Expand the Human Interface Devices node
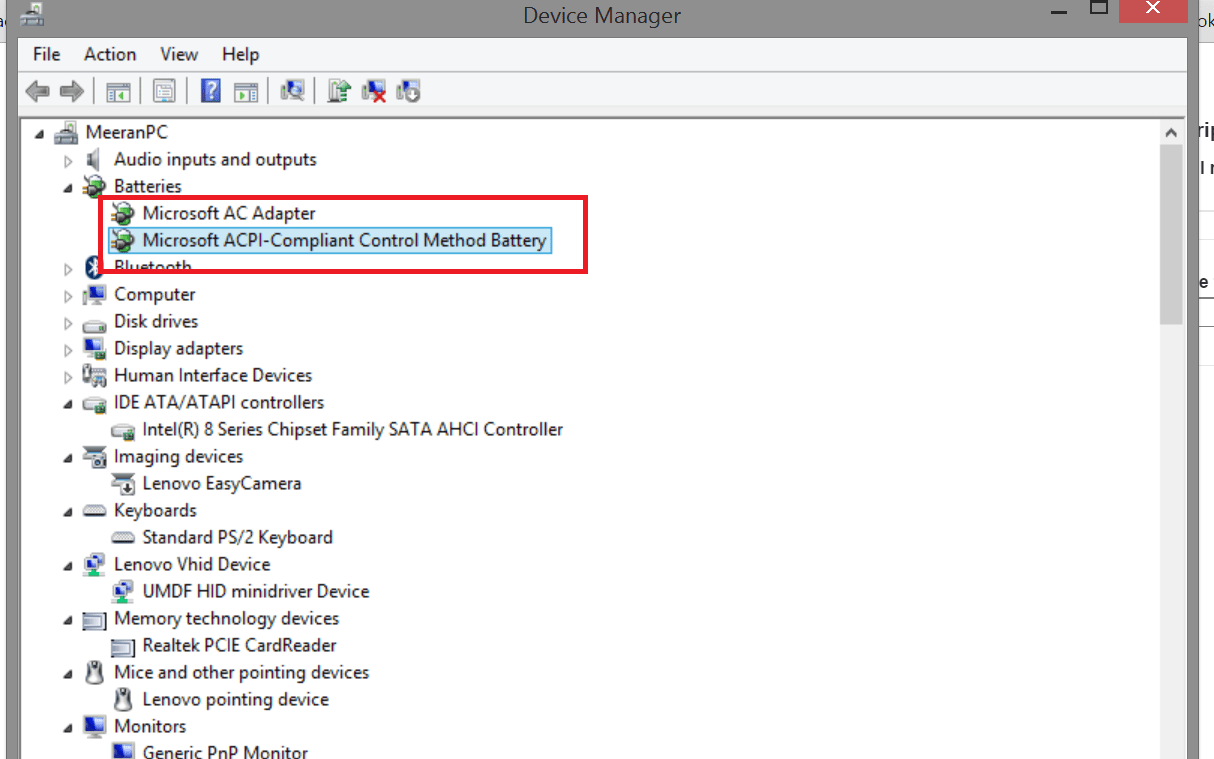The image size is (1214, 759). [67, 375]
